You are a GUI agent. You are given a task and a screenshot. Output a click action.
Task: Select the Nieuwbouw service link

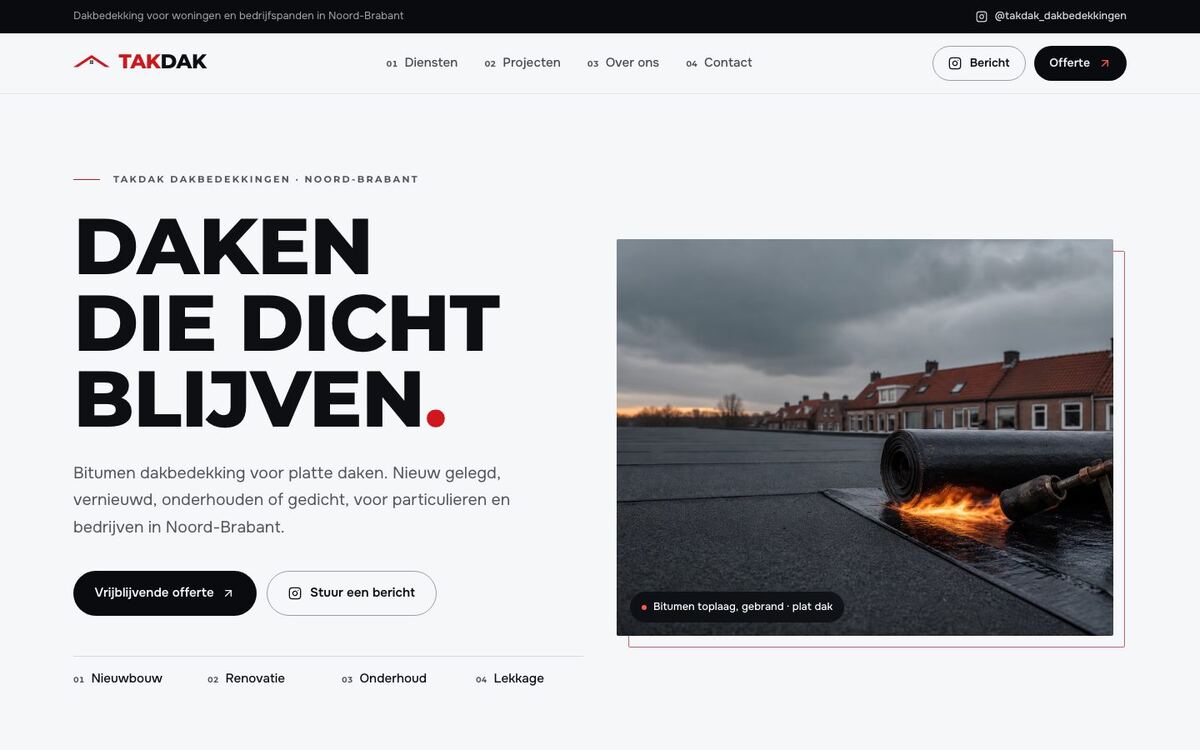tap(118, 678)
